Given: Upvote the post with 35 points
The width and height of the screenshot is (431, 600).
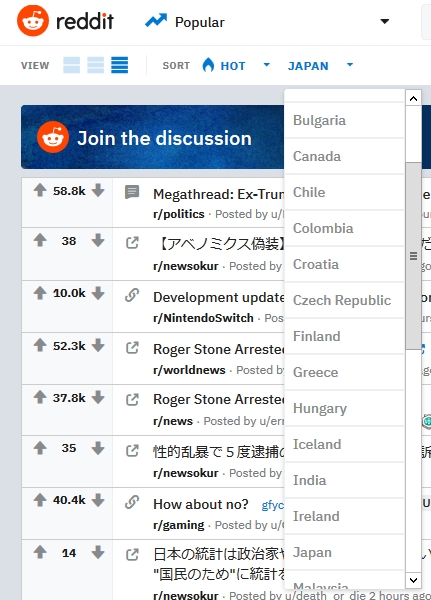Looking at the screenshot, I should click(40, 448).
